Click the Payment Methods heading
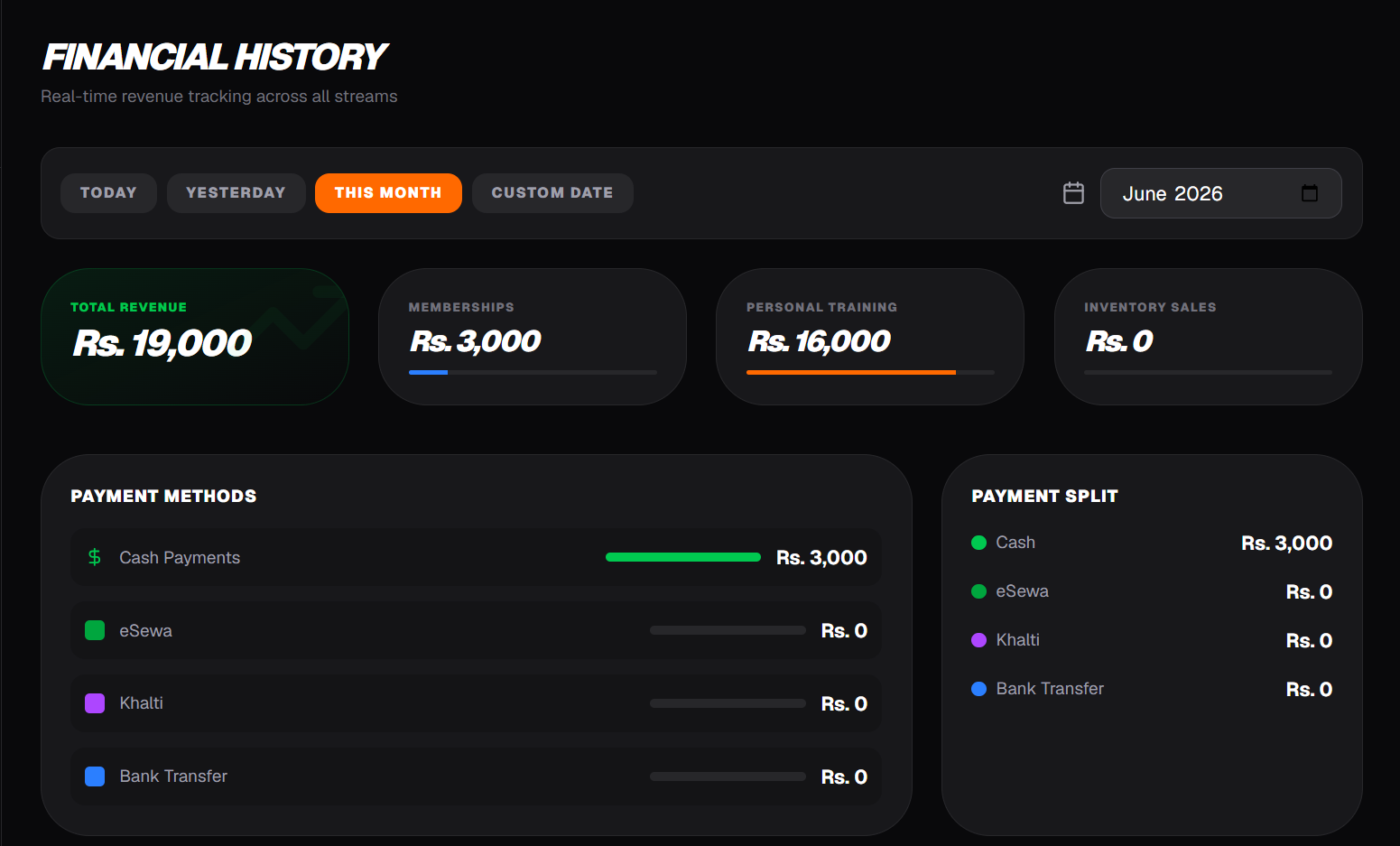 click(163, 497)
